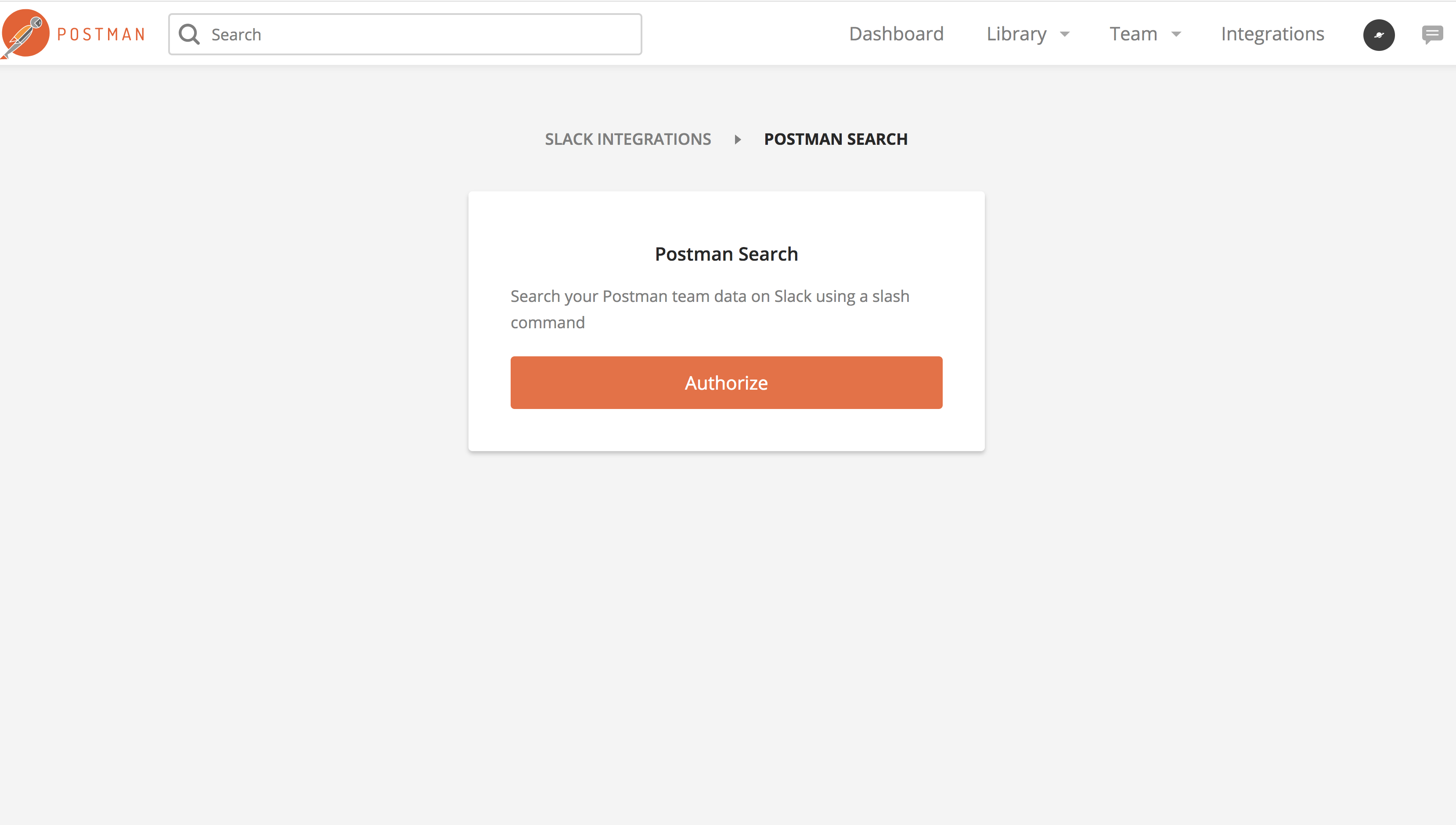Expand the Team dropdown arrow
This screenshot has width=1456, height=825.
coord(1177,35)
